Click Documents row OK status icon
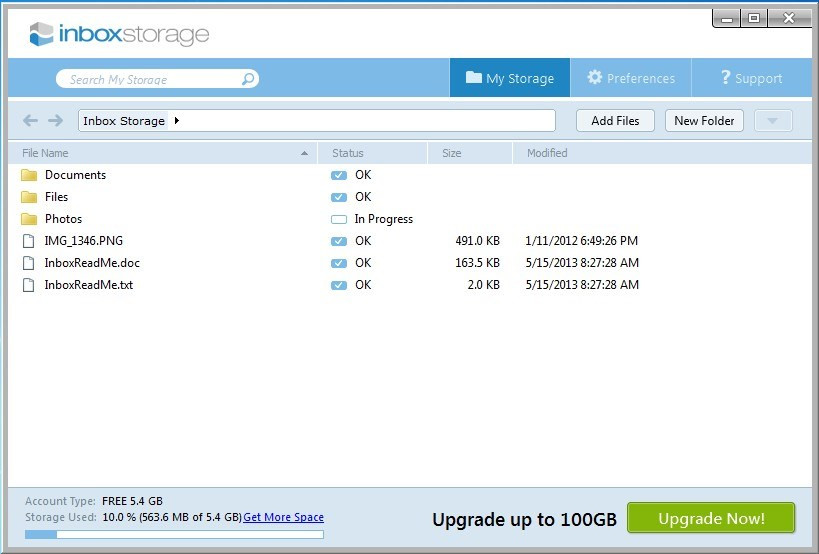The width and height of the screenshot is (819, 554). [339, 175]
